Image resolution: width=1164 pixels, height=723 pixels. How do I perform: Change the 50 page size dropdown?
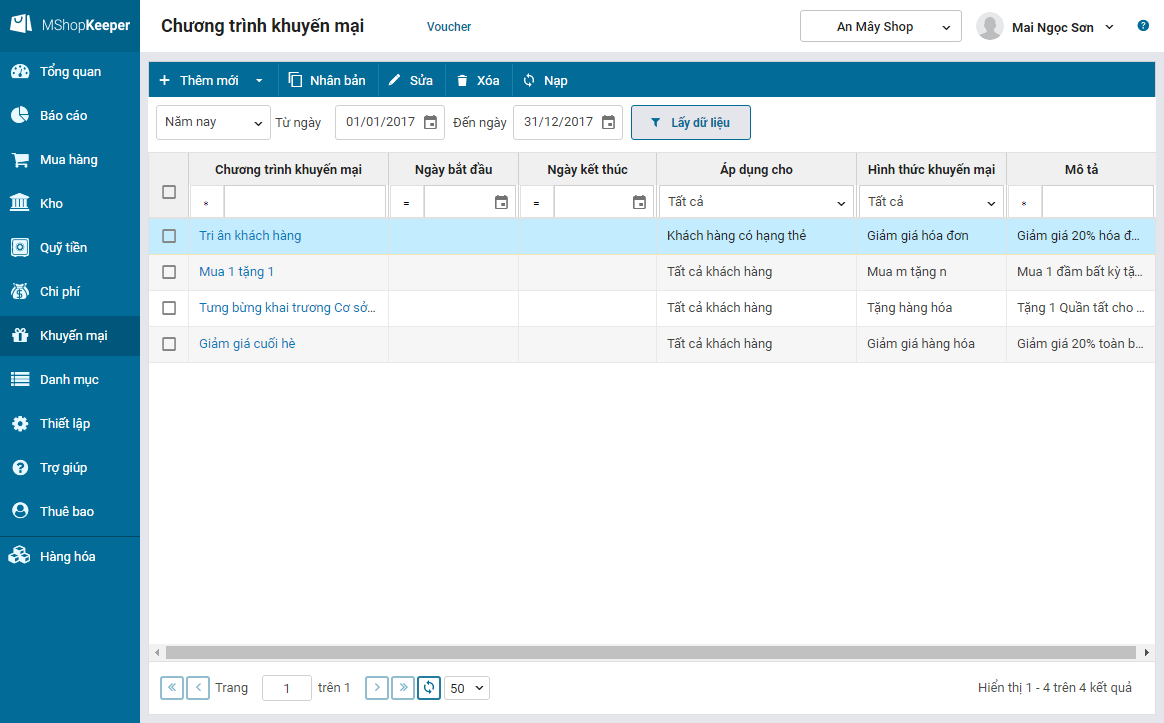tap(467, 688)
